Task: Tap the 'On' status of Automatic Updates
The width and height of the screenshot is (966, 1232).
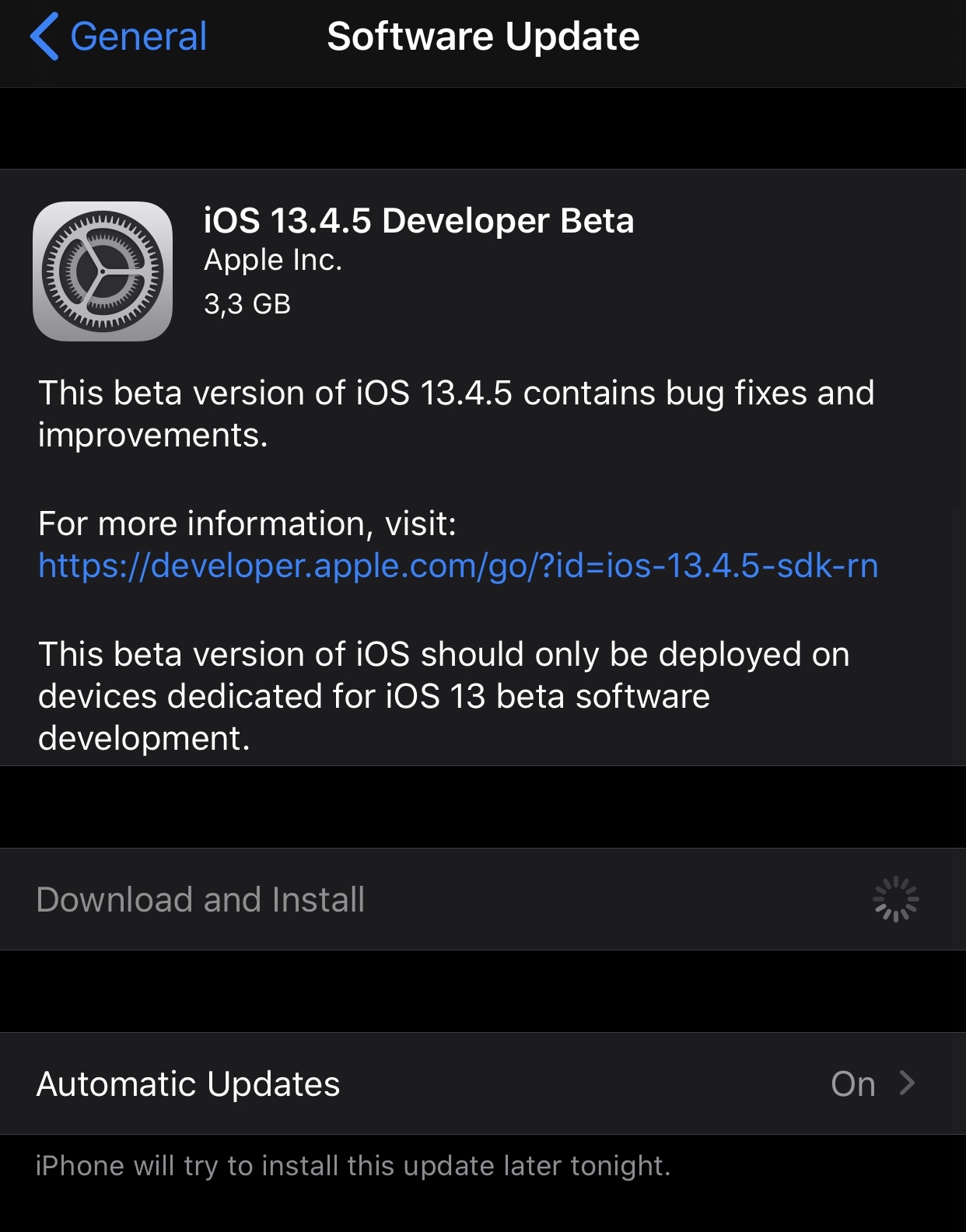Action: tap(853, 1083)
